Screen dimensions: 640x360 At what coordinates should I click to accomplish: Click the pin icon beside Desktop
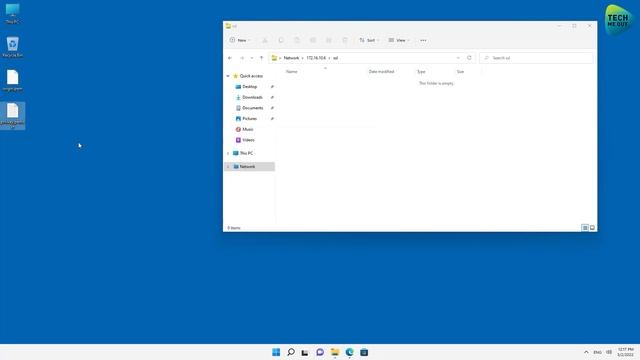pyautogui.click(x=272, y=87)
